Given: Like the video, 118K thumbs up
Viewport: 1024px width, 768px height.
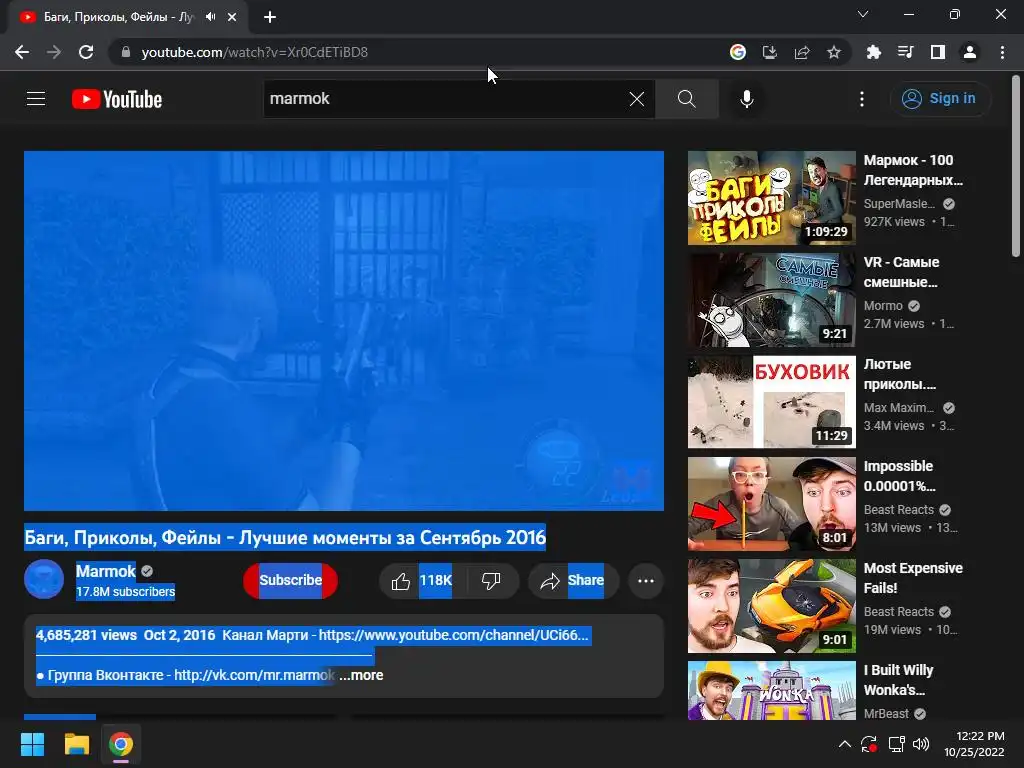Looking at the screenshot, I should [422, 581].
